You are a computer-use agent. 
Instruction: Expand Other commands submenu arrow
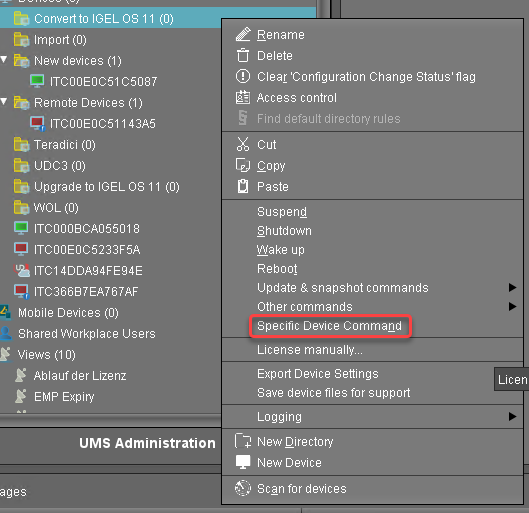click(512, 307)
